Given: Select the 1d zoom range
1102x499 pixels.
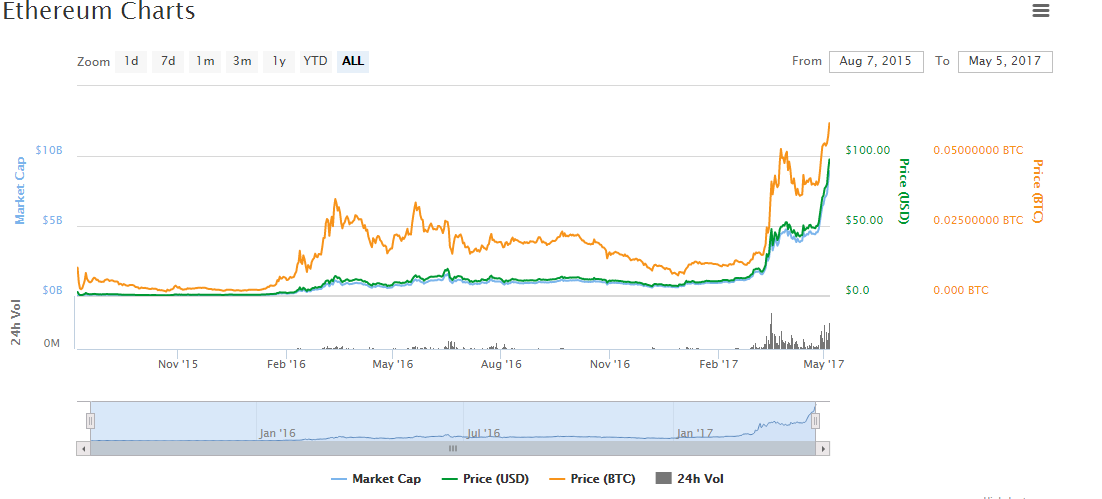Looking at the screenshot, I should (x=131, y=61).
